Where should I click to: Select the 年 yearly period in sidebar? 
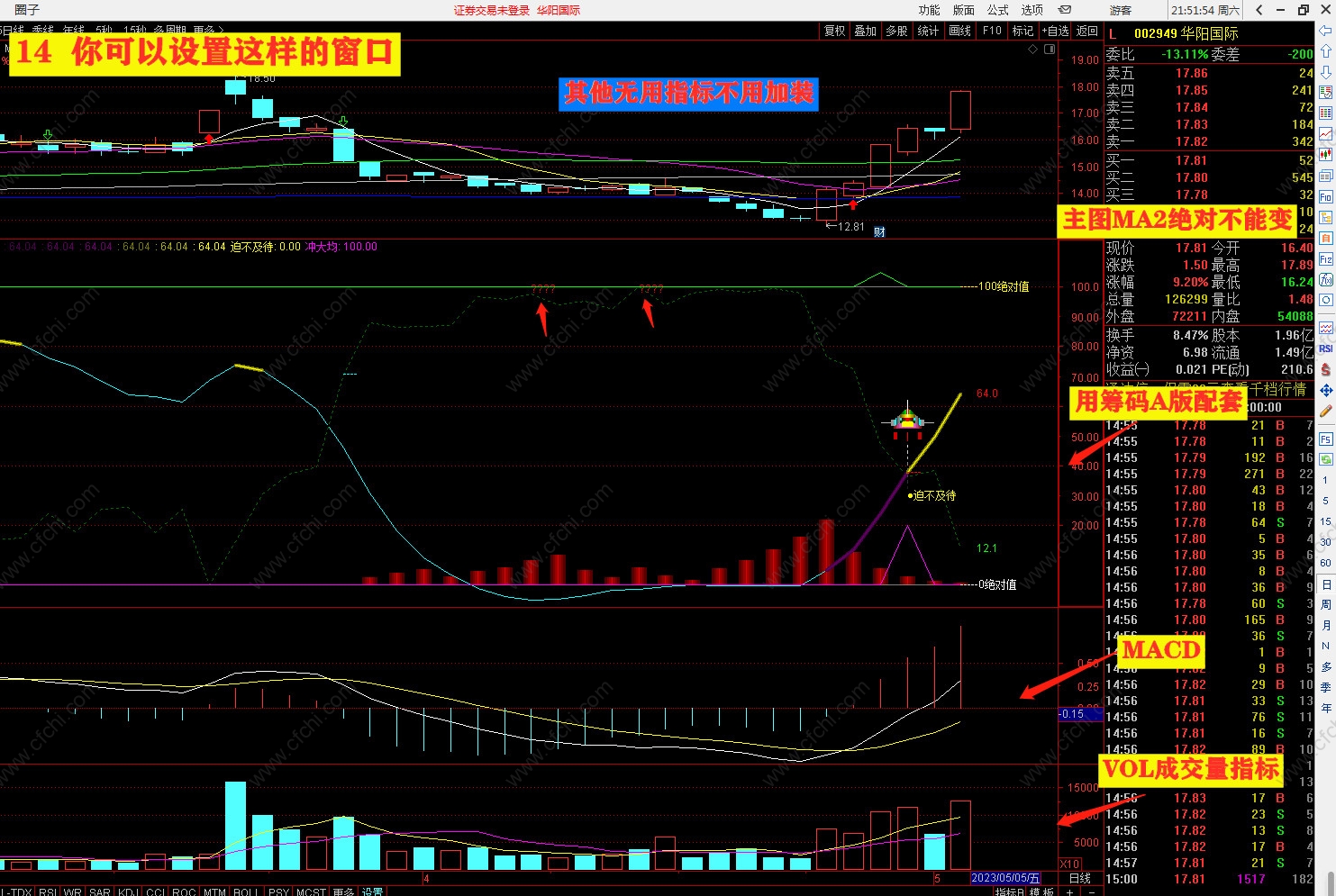[x=1326, y=708]
